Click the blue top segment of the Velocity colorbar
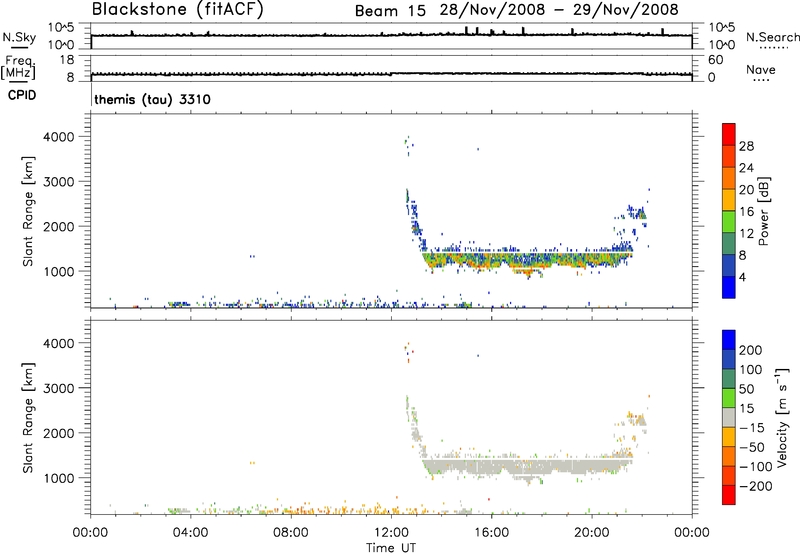Screen dimensions: 800x554 point(729,340)
